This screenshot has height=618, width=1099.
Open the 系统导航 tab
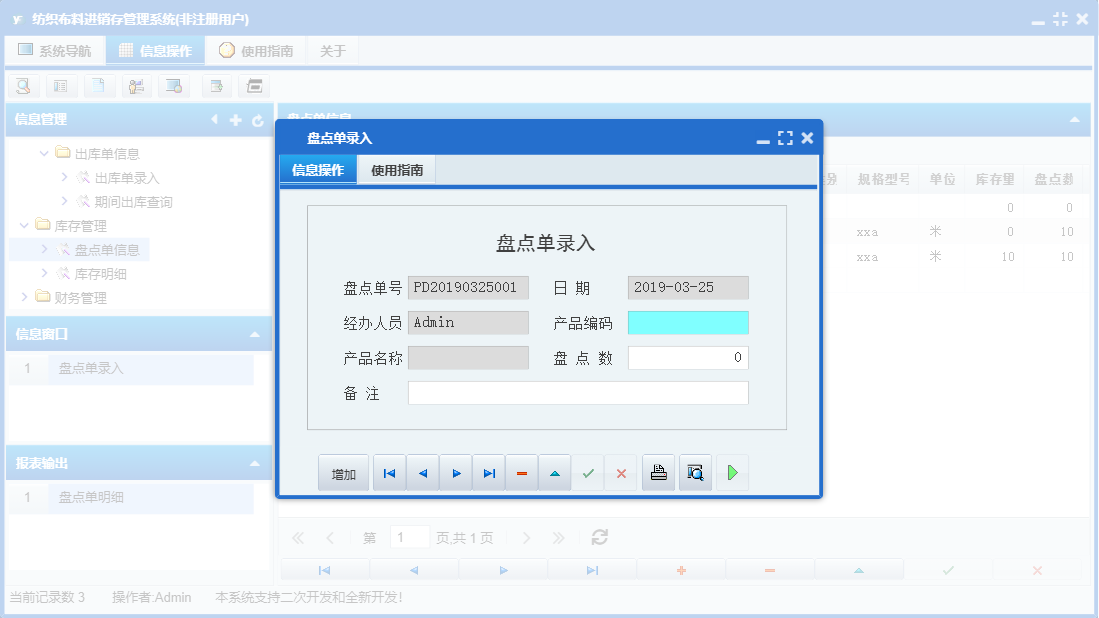(x=55, y=49)
